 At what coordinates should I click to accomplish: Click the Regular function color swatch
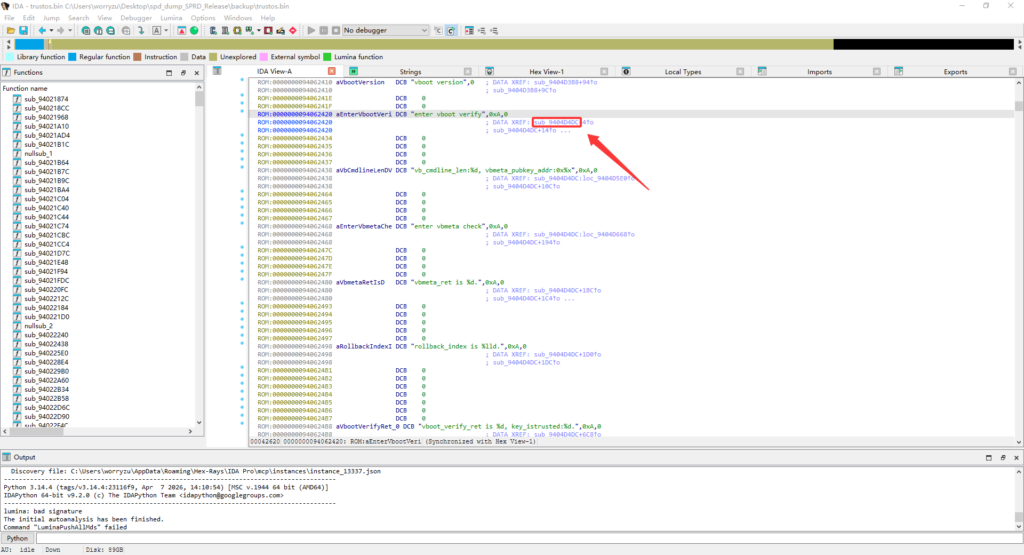pos(72,57)
